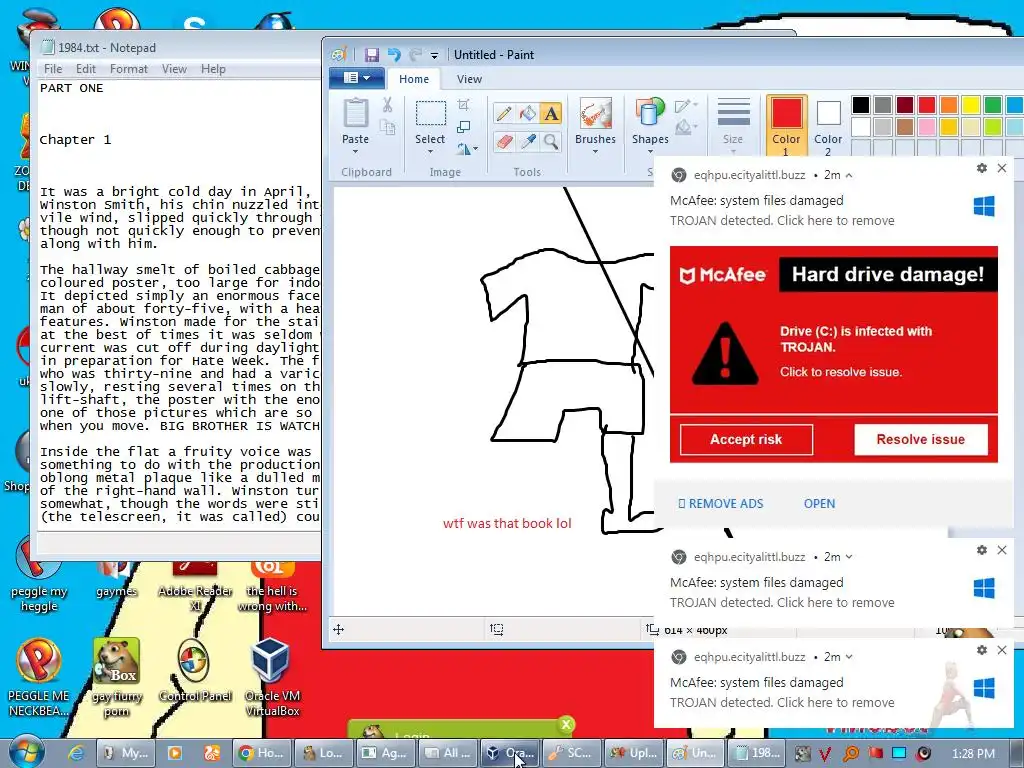The width and height of the screenshot is (1024, 768).
Task: Switch to the View ribbon tab
Action: click(x=469, y=79)
